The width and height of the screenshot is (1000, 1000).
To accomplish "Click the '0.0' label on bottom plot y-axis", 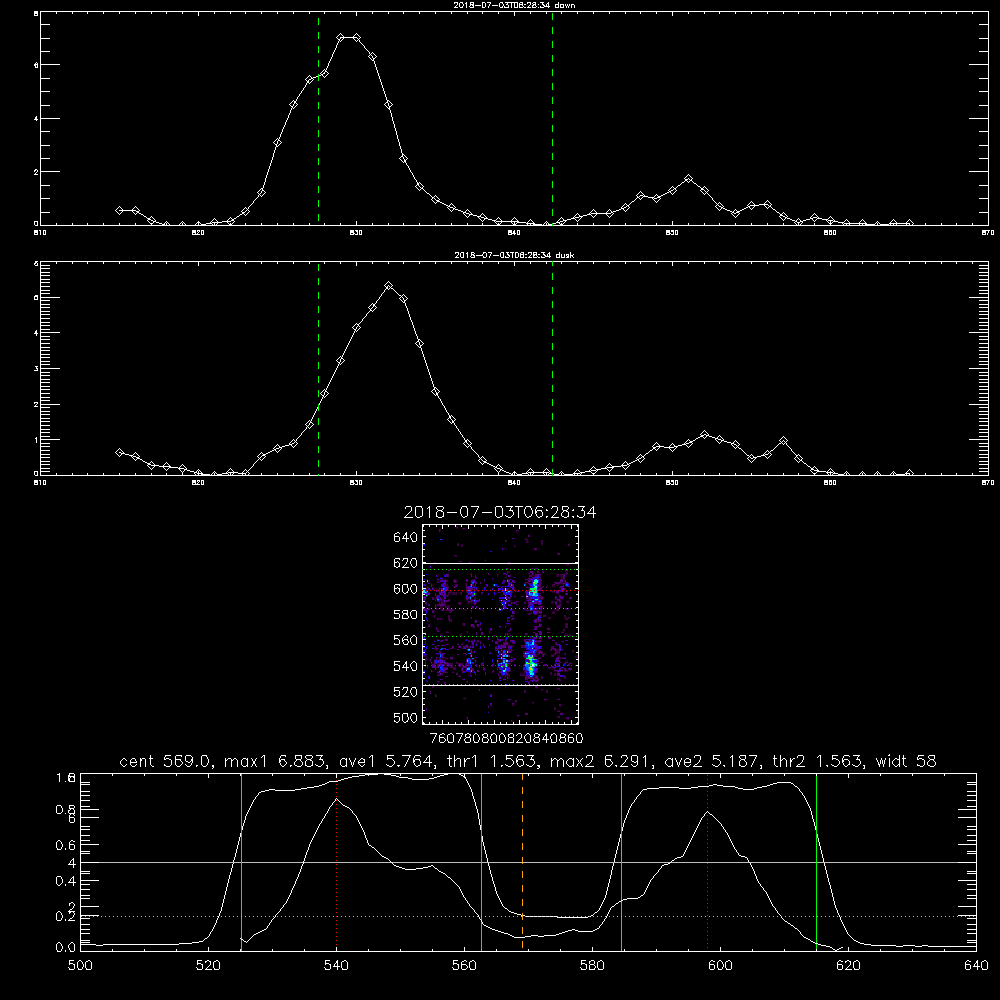I will [65, 948].
